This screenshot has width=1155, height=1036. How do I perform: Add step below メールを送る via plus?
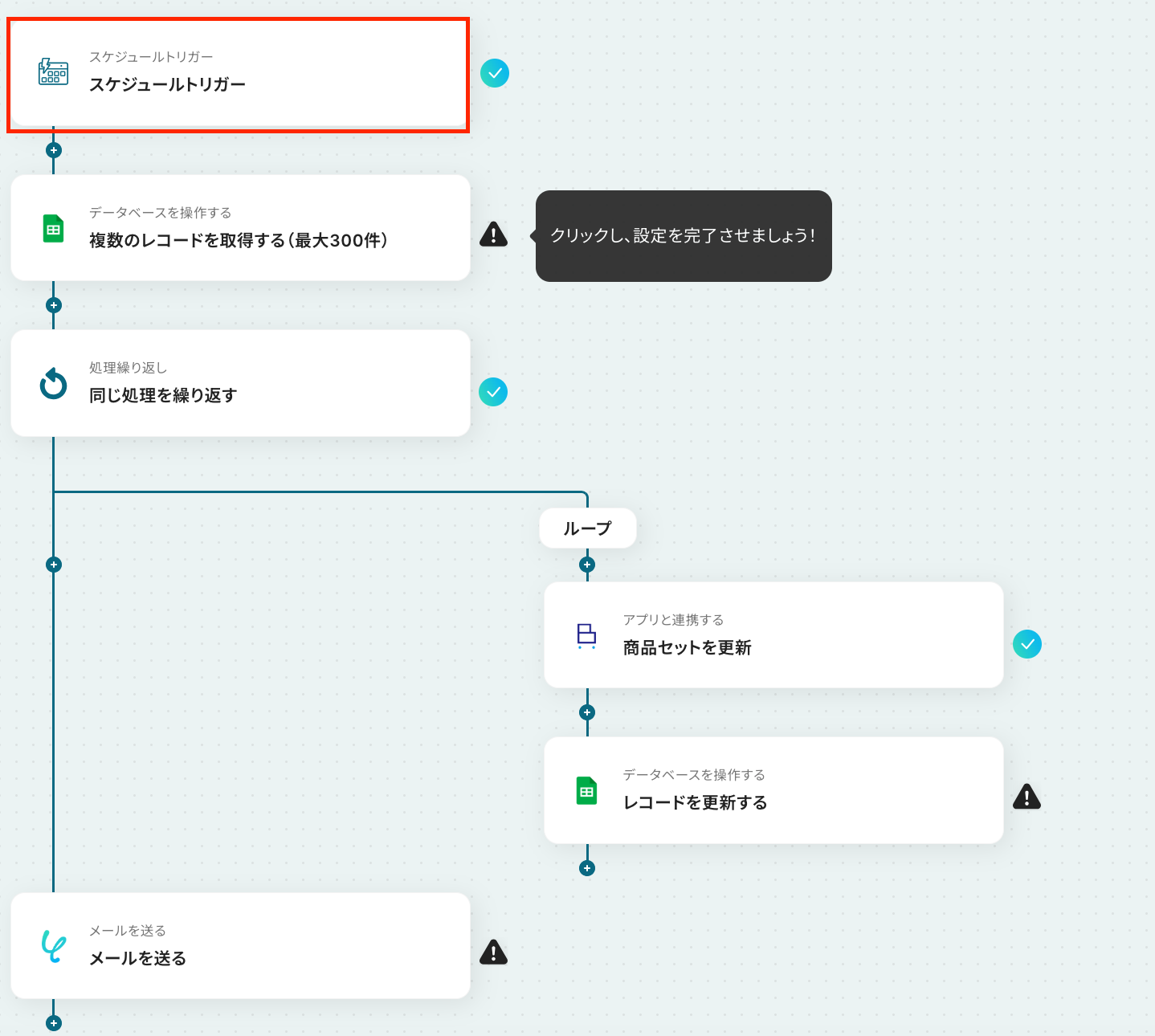(54, 1023)
